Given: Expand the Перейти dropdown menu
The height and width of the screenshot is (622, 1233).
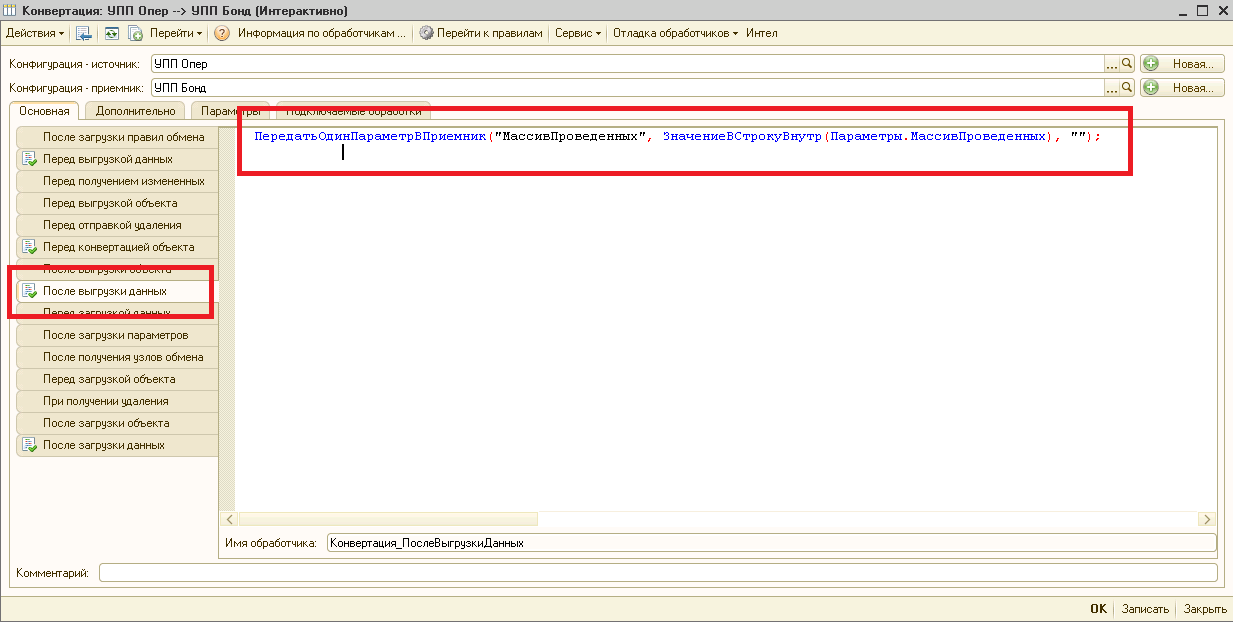Looking at the screenshot, I should click(x=176, y=33).
